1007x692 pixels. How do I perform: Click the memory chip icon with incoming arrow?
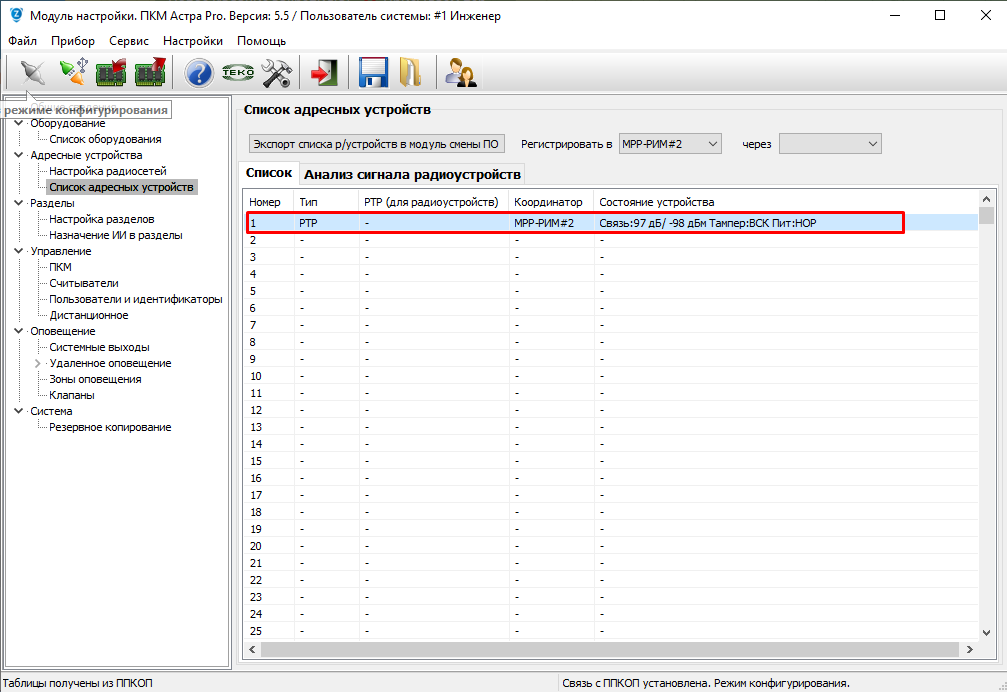pyautogui.click(x=111, y=73)
